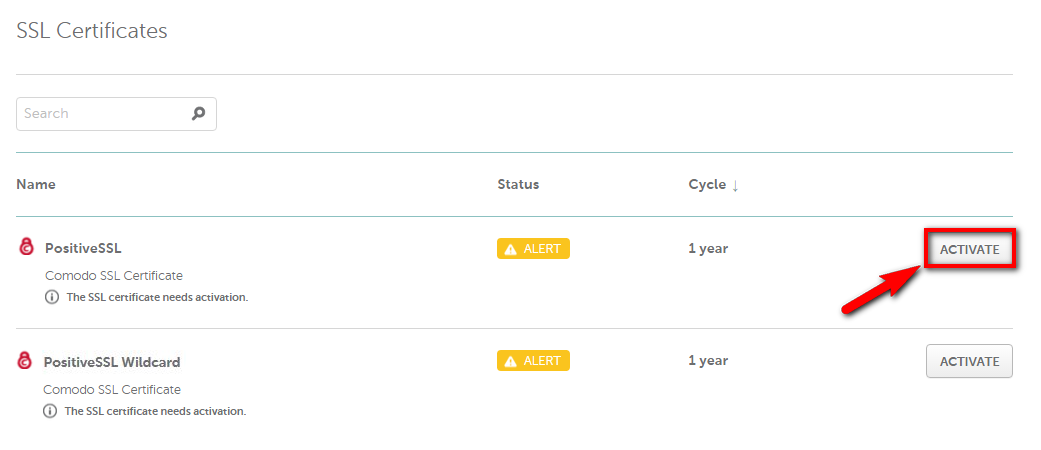Click the SSL Certificates page heading
This screenshot has width=1041, height=450.
92,31
